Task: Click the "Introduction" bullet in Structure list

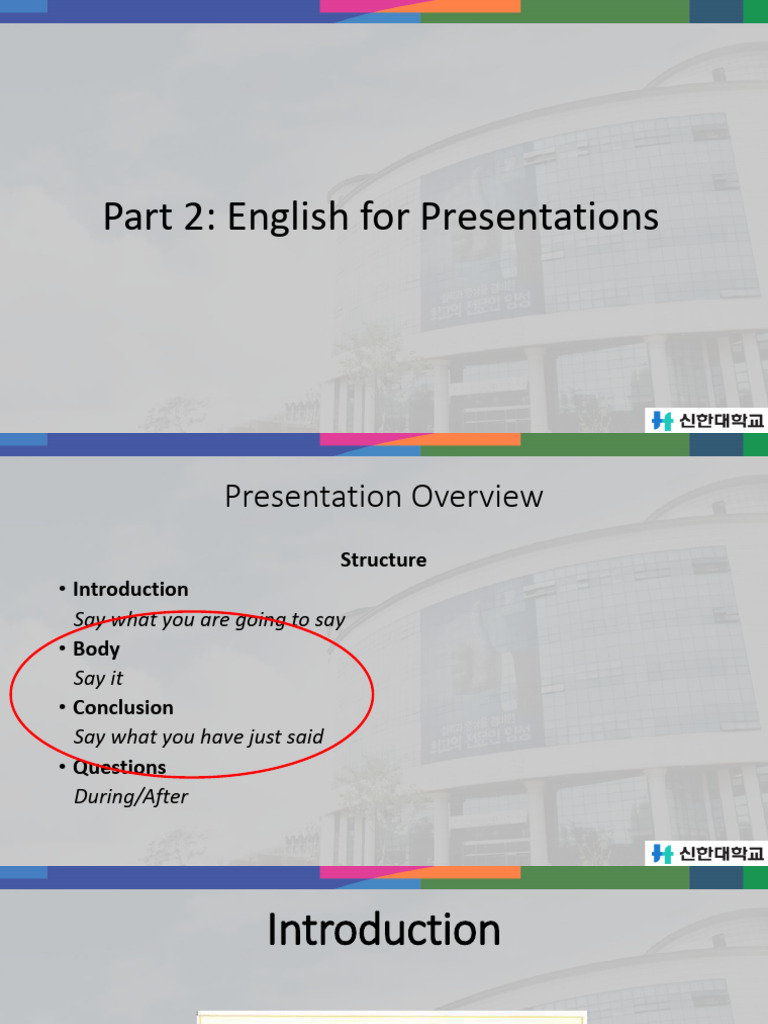Action: pyautogui.click(x=130, y=589)
